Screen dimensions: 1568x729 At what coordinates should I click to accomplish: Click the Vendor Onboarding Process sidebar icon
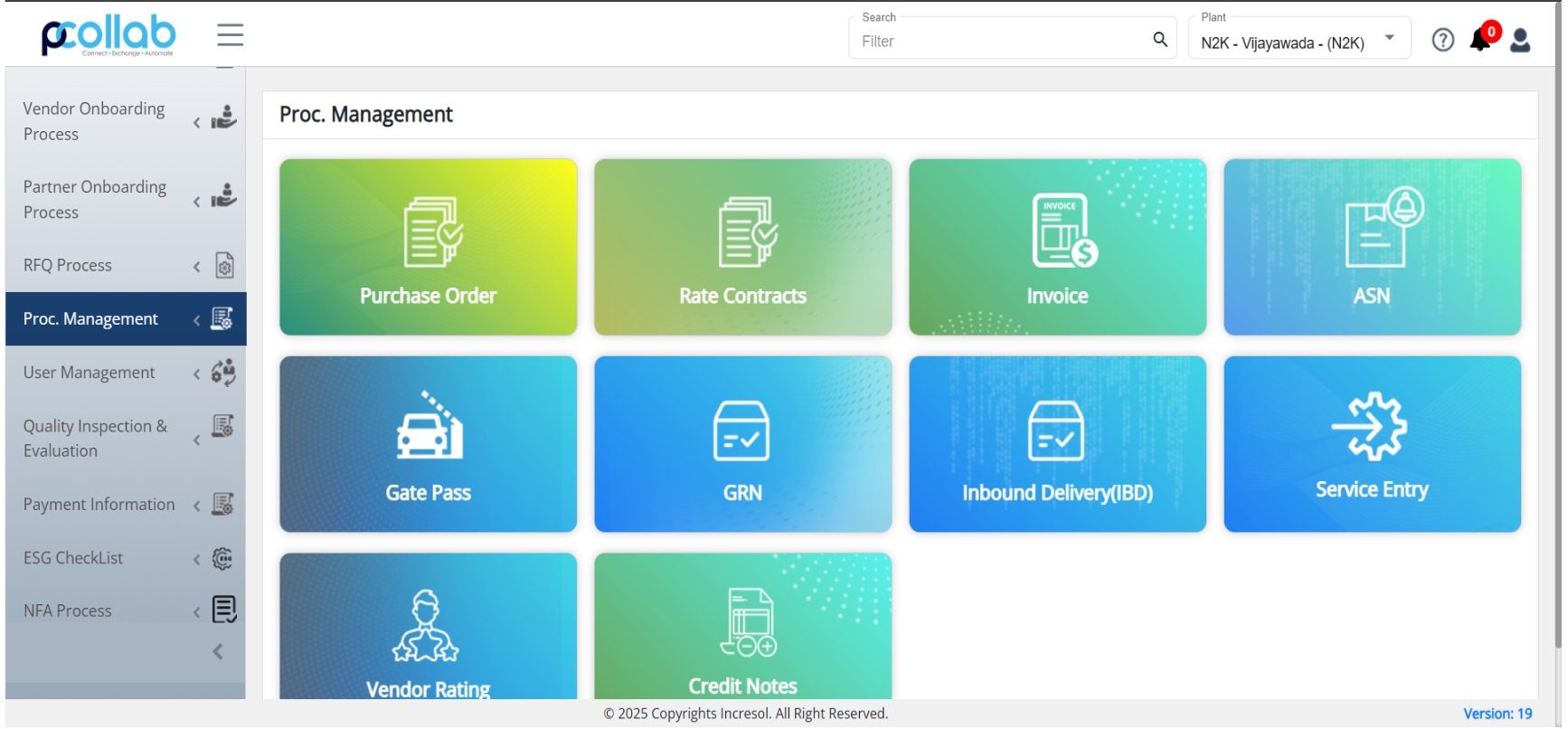(x=224, y=118)
